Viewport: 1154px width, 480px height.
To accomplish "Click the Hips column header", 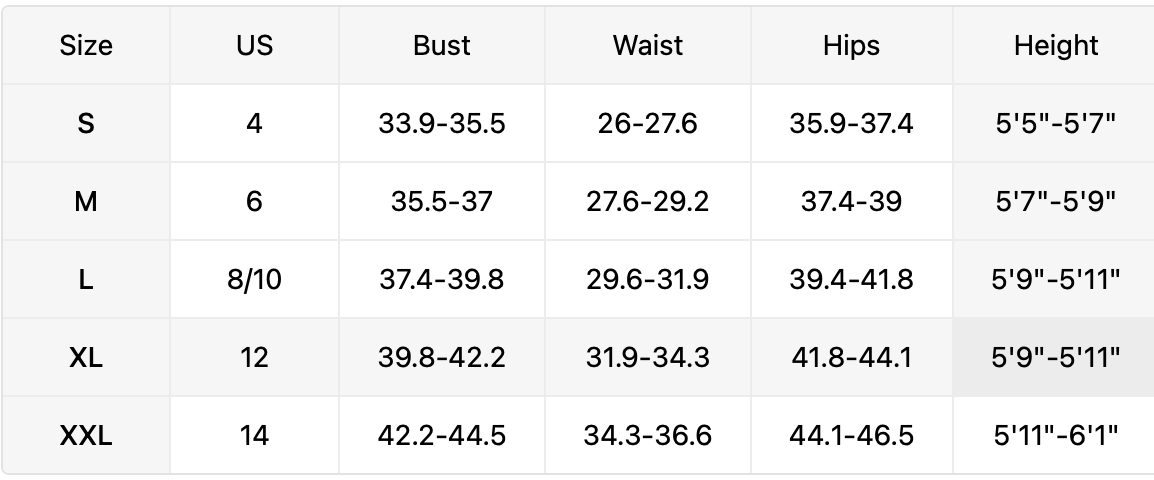I will coord(851,45).
